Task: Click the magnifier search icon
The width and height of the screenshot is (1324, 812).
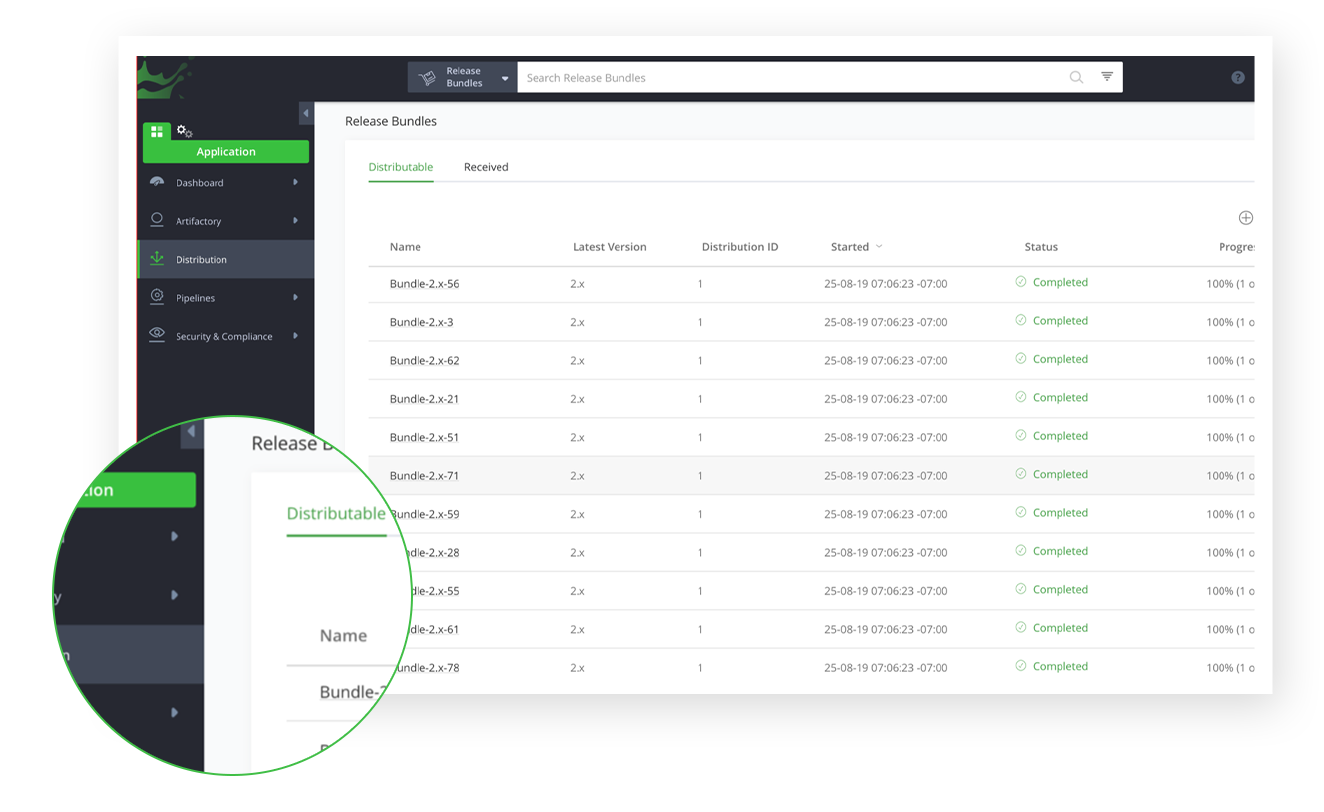Action: (1076, 77)
